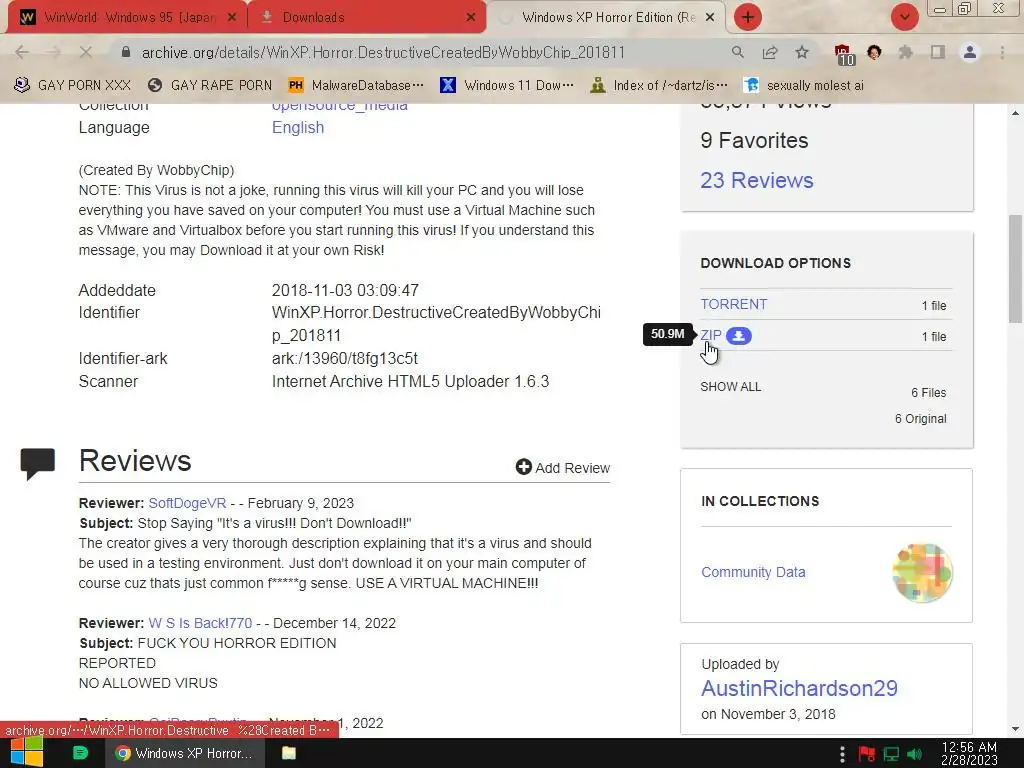This screenshot has height=768, width=1024.
Task: Open the Chrome three-dot menu
Action: pos(1002,52)
